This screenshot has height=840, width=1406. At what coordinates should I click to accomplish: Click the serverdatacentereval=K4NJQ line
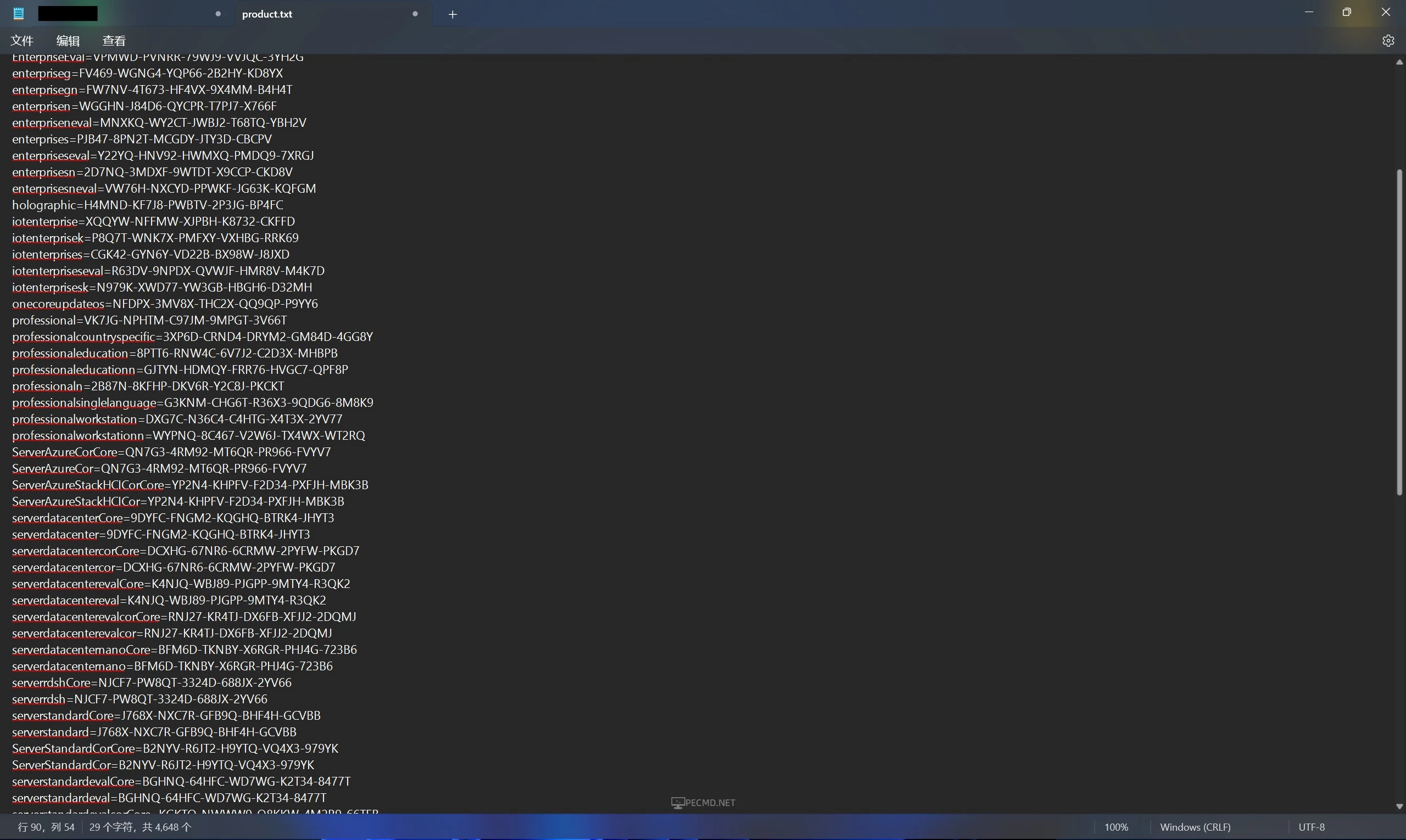coord(169,600)
